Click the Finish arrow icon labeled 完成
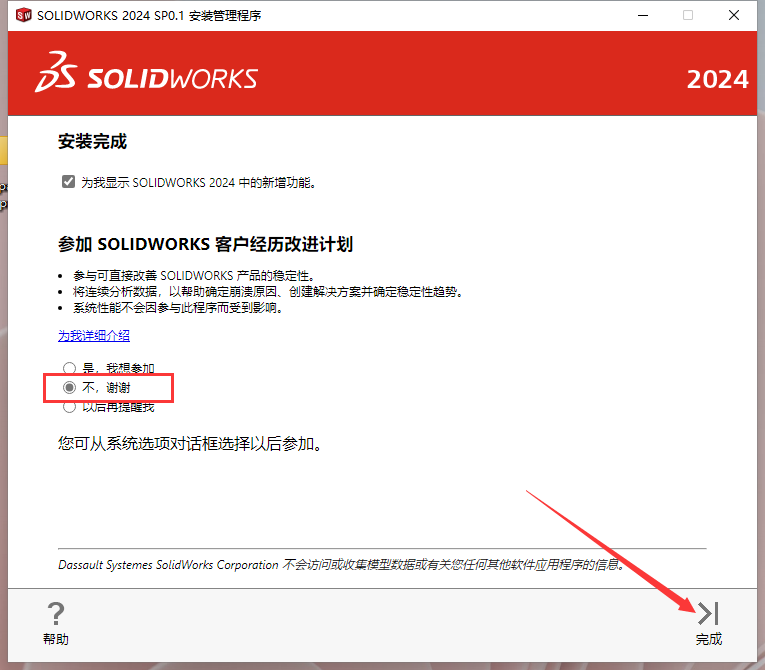 click(x=708, y=614)
